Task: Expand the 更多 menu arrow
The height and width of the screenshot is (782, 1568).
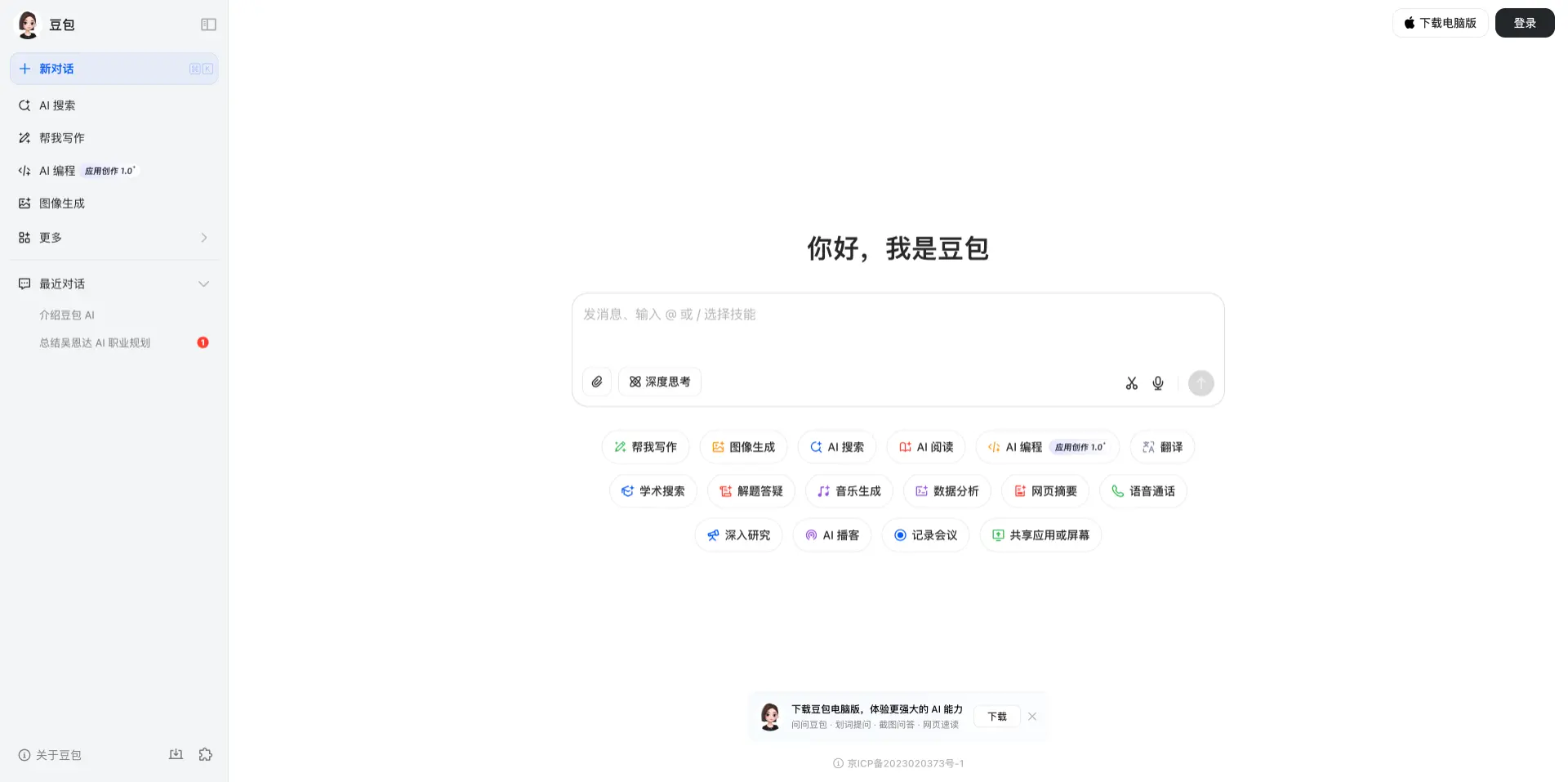Action: click(203, 238)
